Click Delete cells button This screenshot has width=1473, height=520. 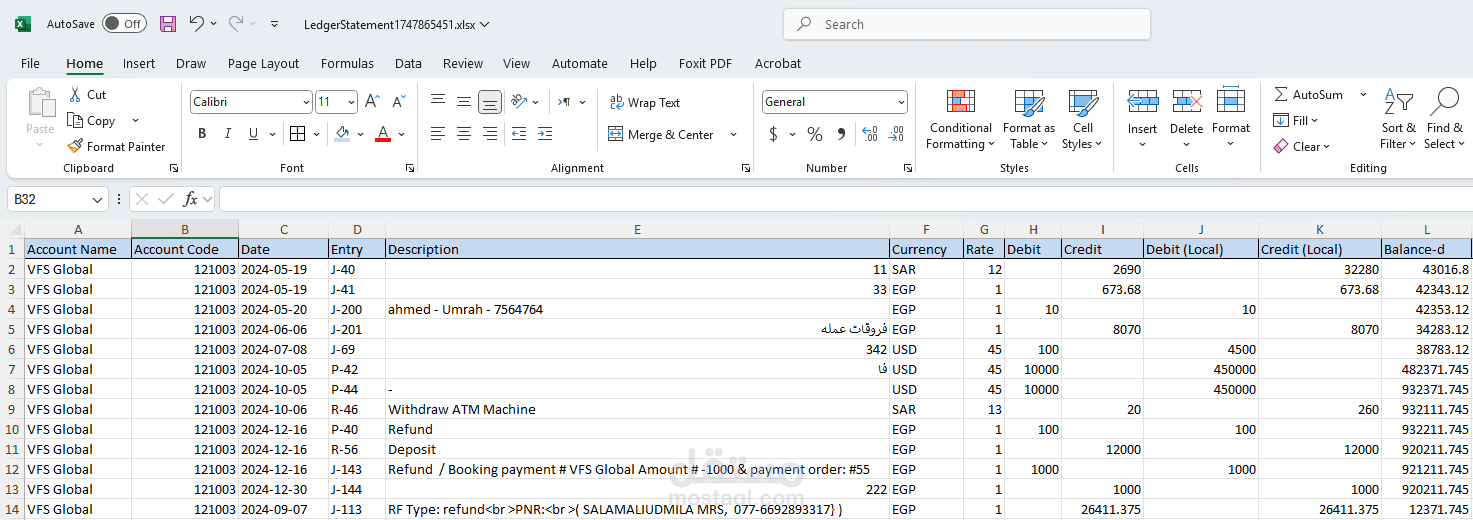1186,119
